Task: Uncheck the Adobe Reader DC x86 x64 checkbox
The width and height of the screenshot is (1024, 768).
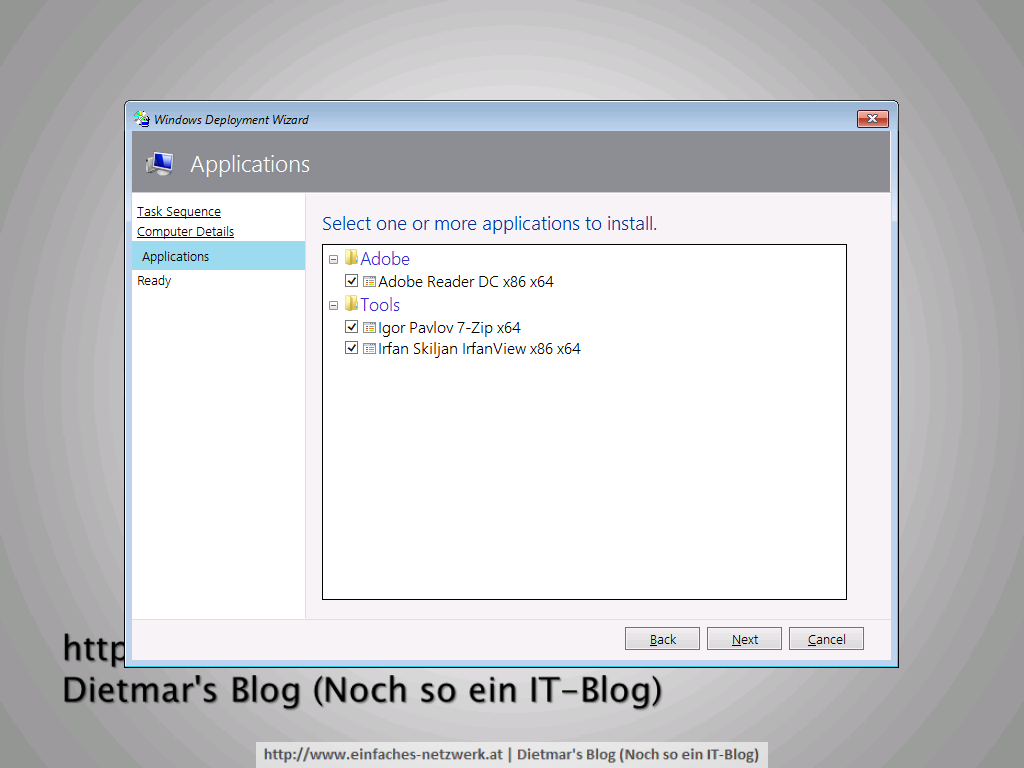Action: pos(351,281)
